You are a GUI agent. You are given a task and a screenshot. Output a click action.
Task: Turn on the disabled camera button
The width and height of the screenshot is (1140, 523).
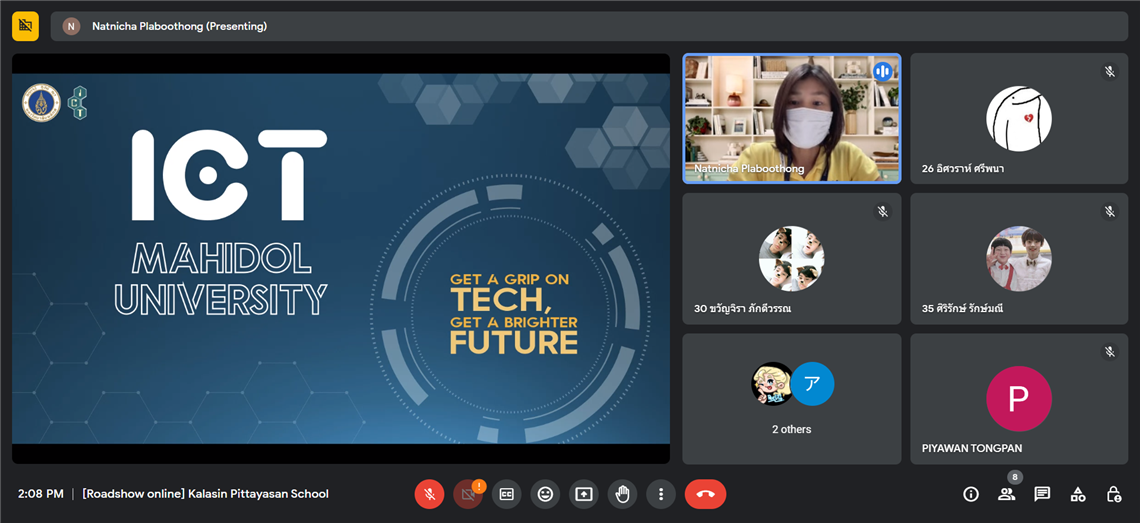468,494
